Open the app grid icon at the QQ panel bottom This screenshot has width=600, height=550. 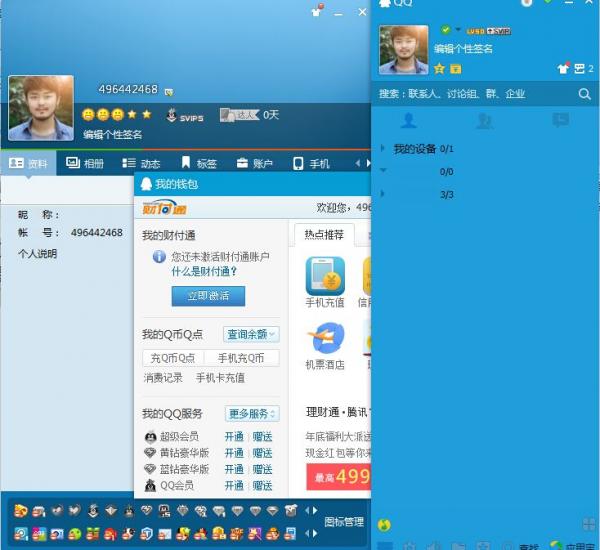[589, 524]
